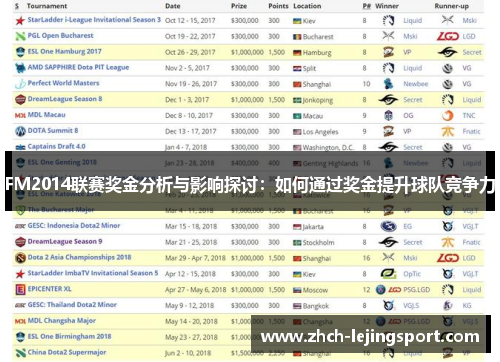
Task: Click the OpTic winner team name
Action: [x=412, y=274]
